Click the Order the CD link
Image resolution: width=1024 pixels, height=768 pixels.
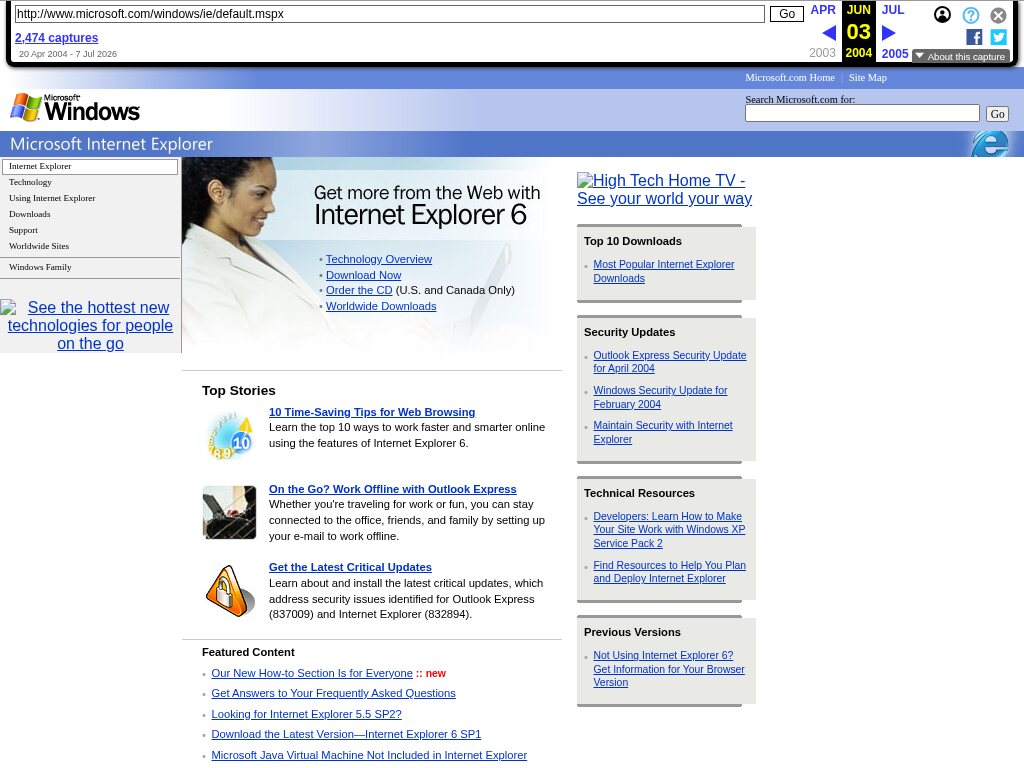click(x=359, y=291)
